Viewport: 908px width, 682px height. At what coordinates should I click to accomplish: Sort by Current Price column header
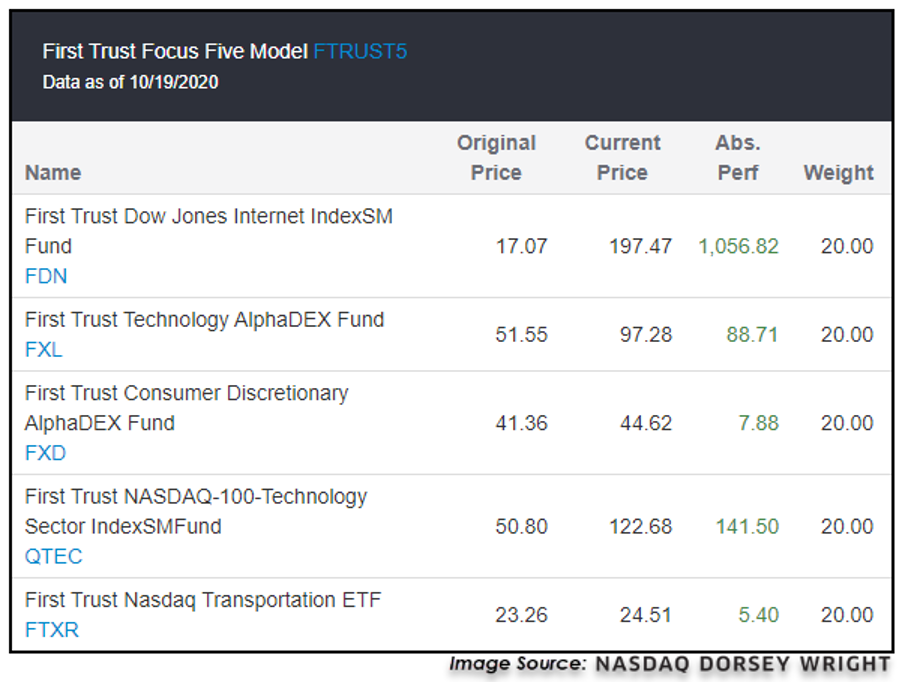click(622, 158)
